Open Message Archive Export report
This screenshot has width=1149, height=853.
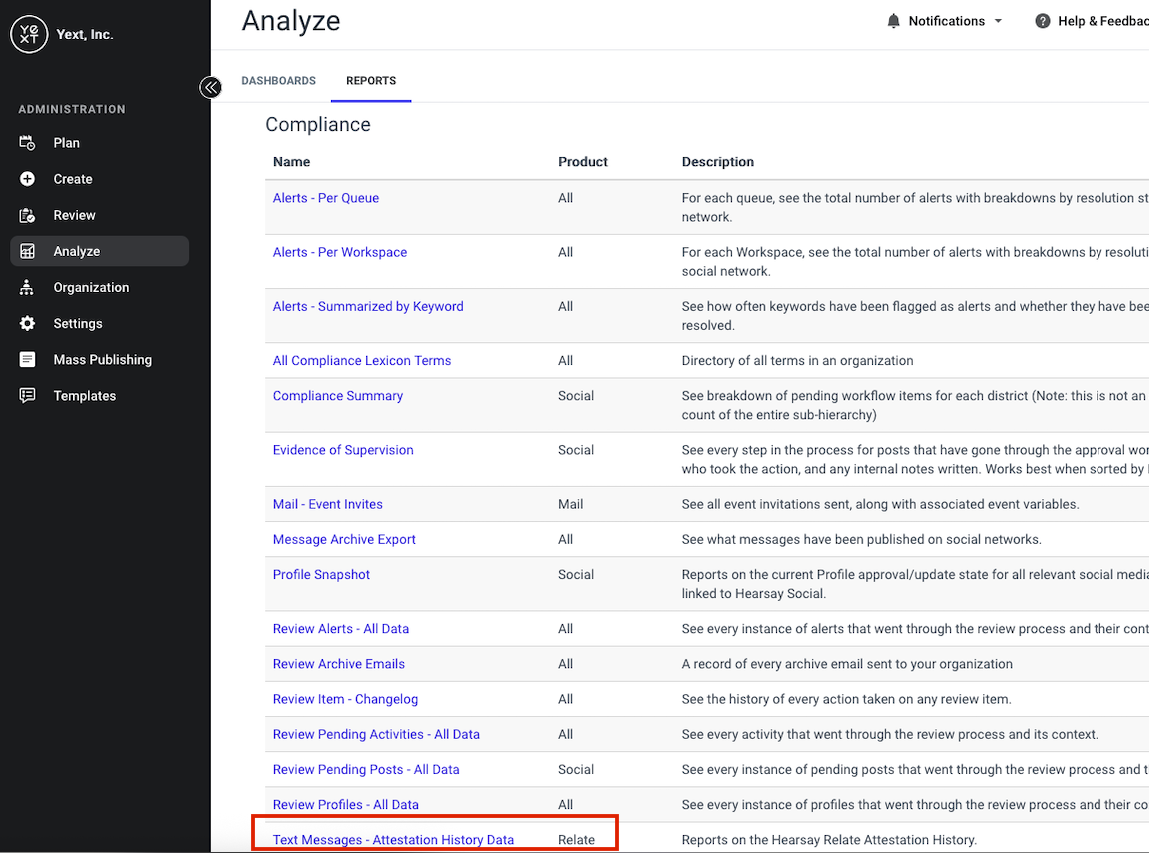tap(344, 539)
